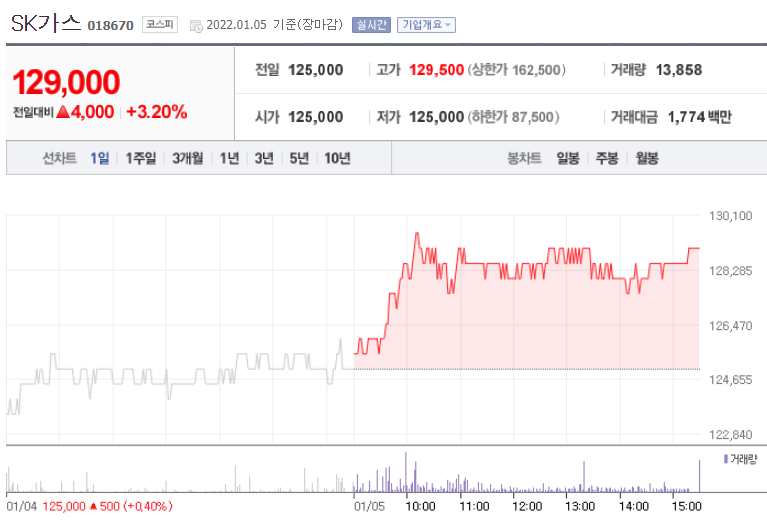Click the 상한가 162,500 text
Screen dimensions: 767x524
point(517,70)
